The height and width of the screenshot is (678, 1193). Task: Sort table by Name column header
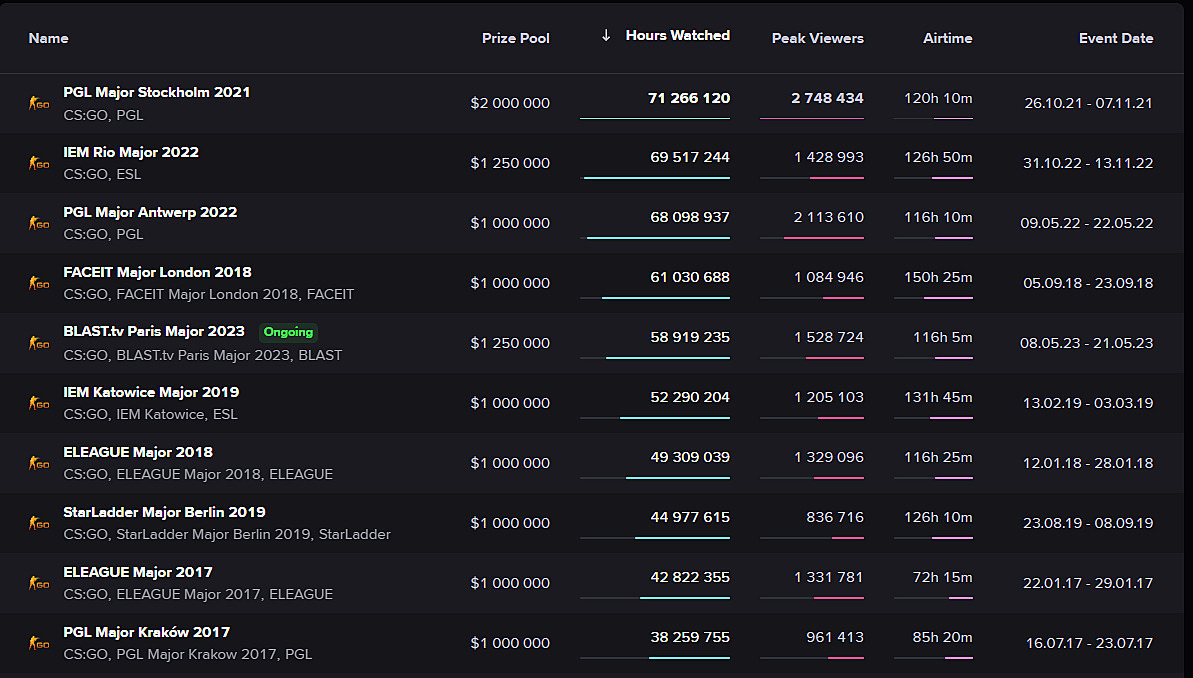tap(49, 38)
